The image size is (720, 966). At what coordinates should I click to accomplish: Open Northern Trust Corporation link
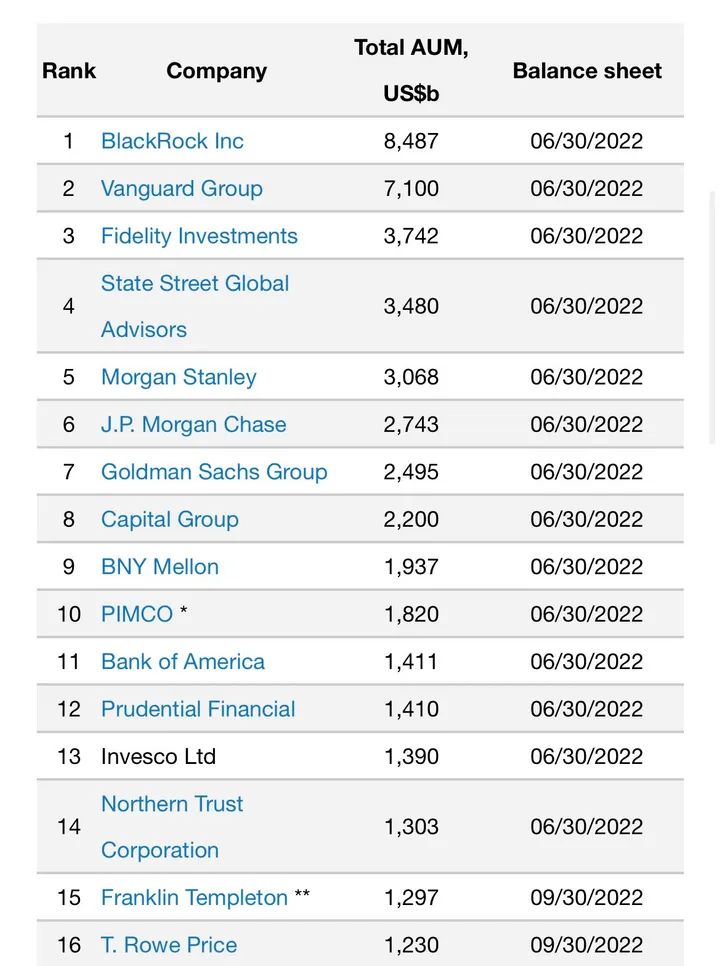(172, 805)
